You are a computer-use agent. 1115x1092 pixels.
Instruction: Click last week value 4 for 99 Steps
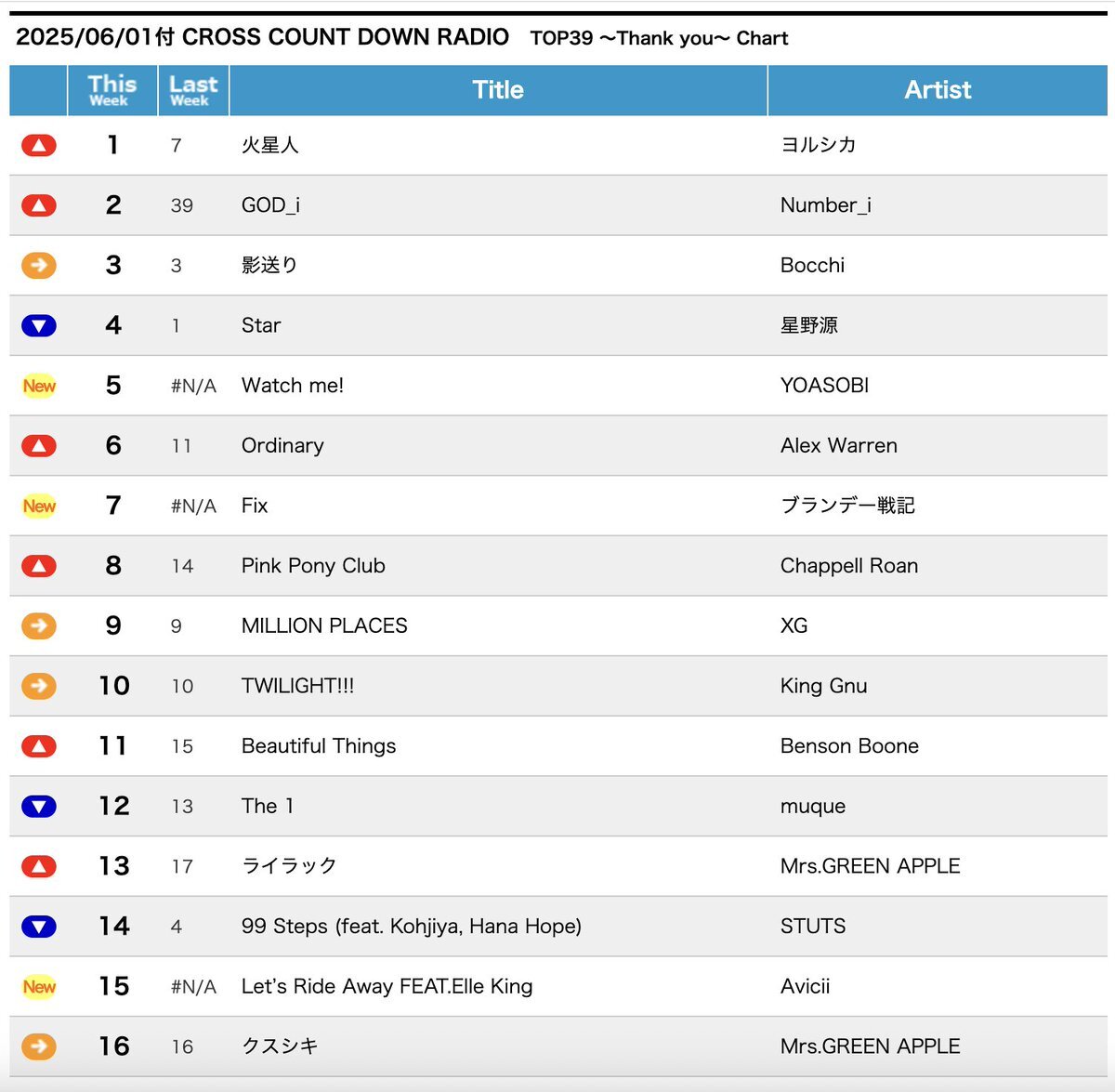click(177, 927)
